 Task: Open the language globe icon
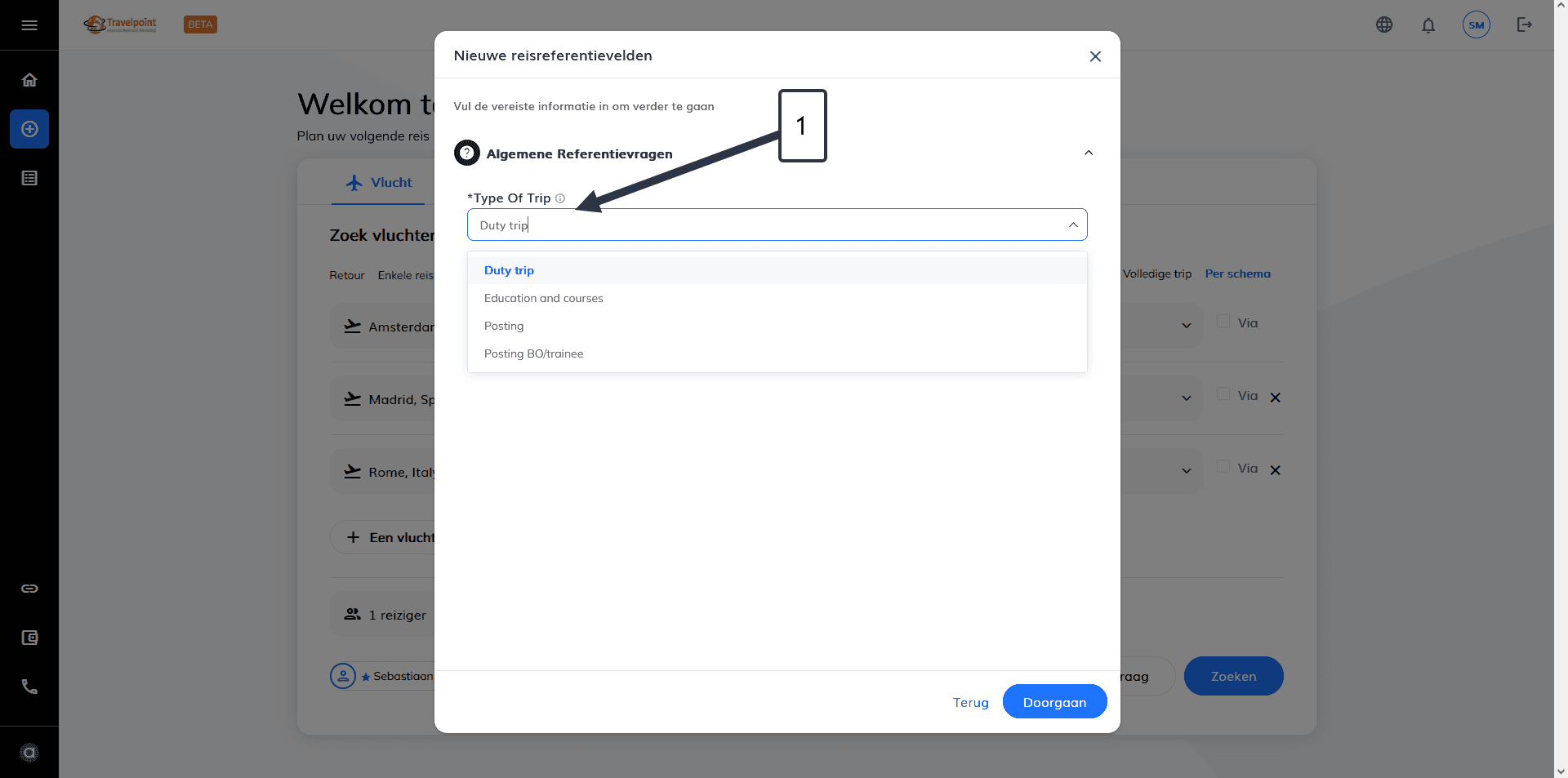(1384, 24)
